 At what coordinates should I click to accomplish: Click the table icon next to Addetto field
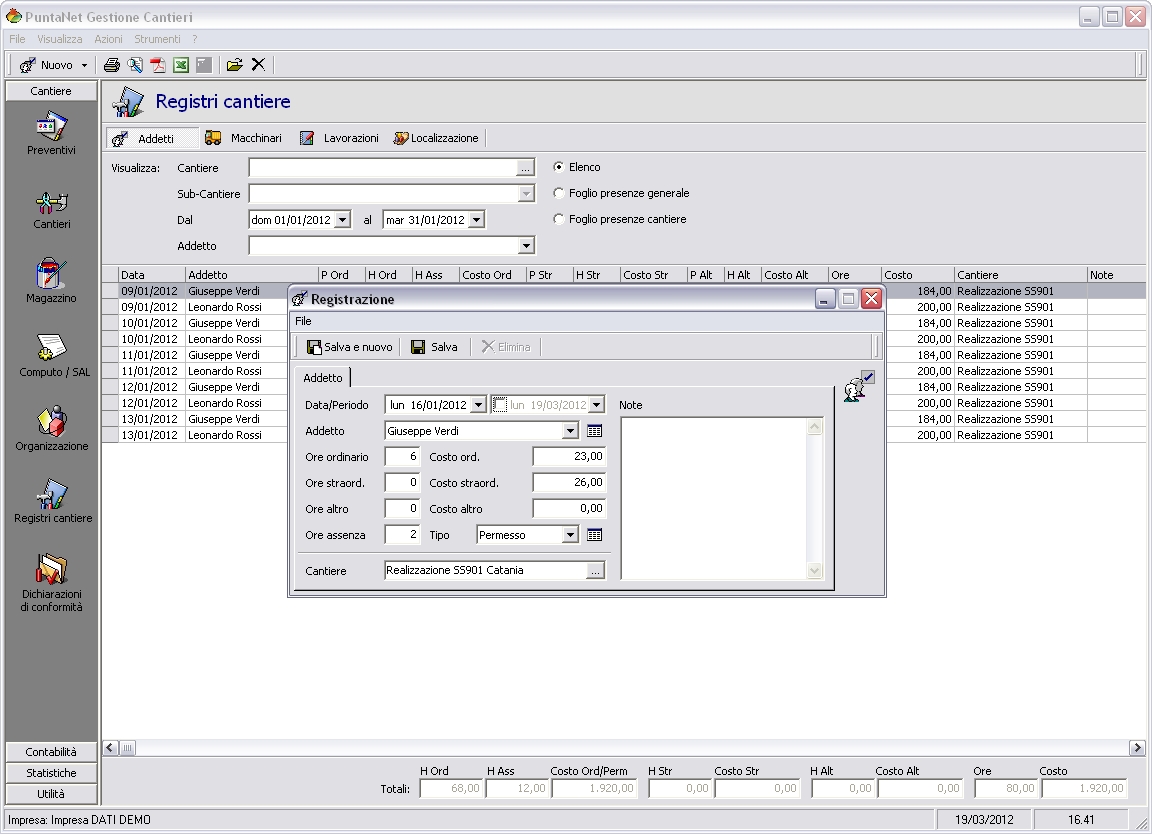595,431
